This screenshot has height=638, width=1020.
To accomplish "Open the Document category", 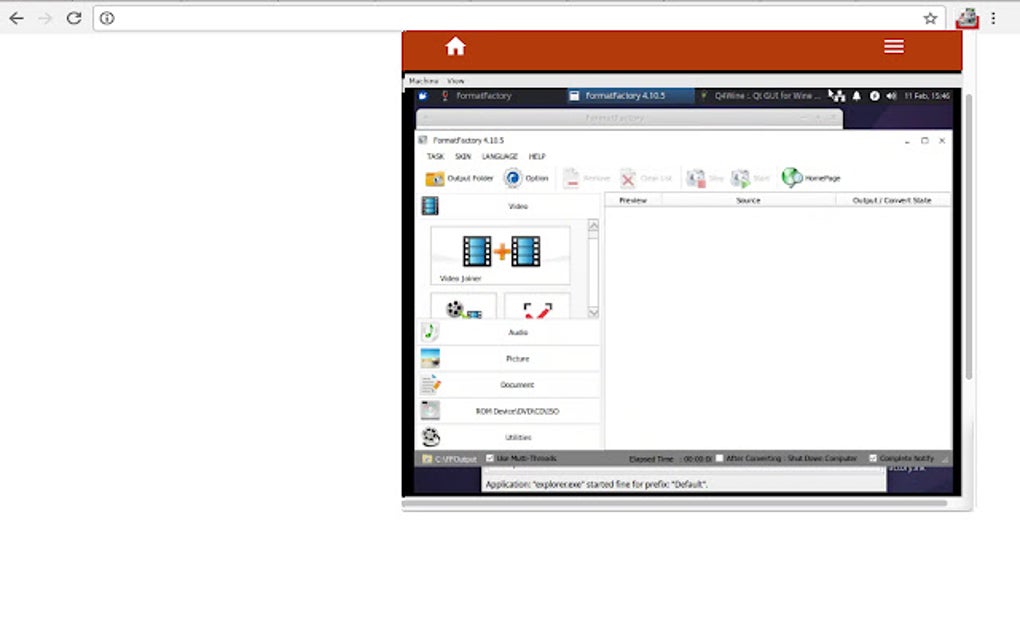I will pos(517,384).
